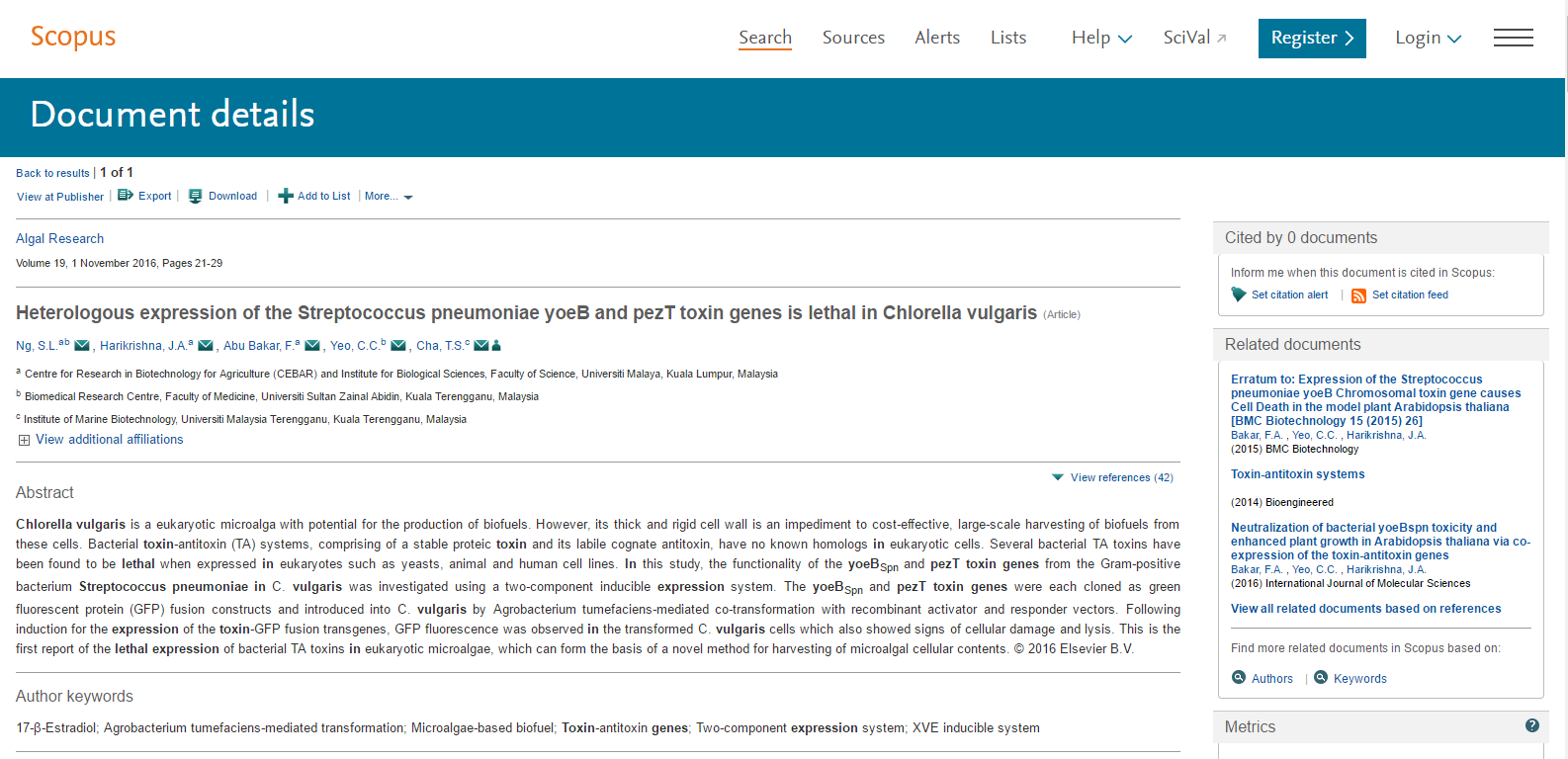Open the Metrics help question mark
Screen dimensions: 1568x759
(x=1532, y=725)
